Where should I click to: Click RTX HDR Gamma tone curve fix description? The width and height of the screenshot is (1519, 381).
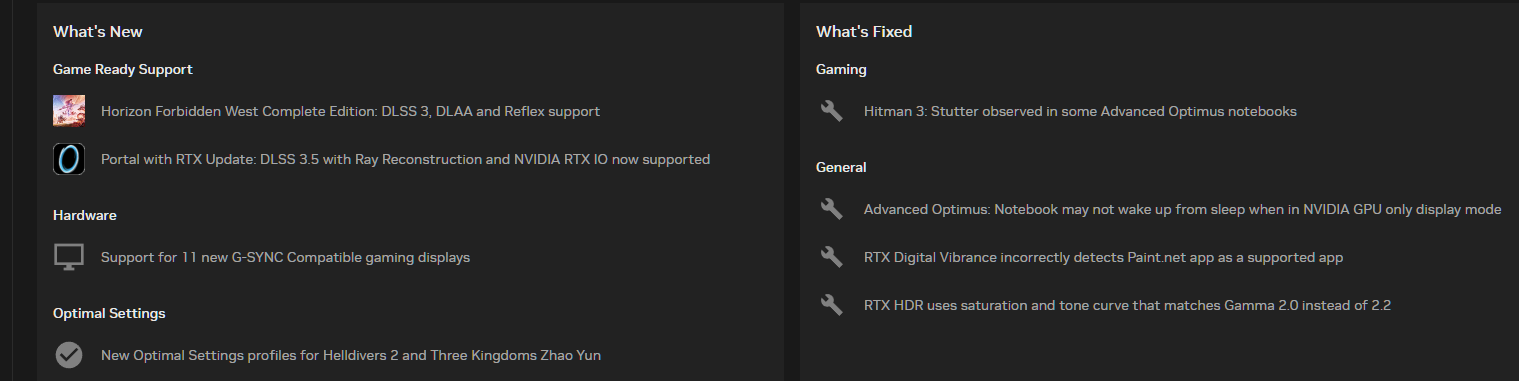tap(1127, 305)
